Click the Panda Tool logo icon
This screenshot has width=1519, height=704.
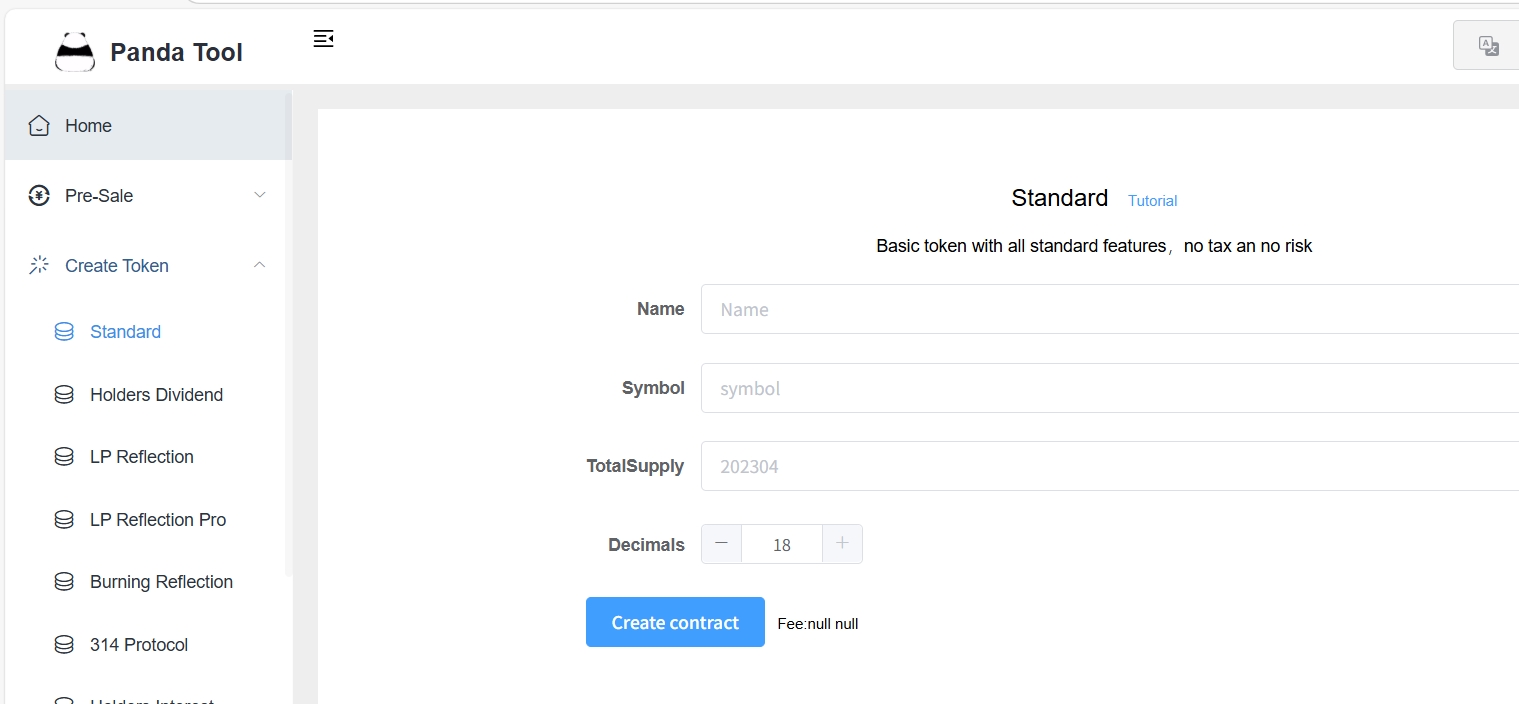[75, 52]
